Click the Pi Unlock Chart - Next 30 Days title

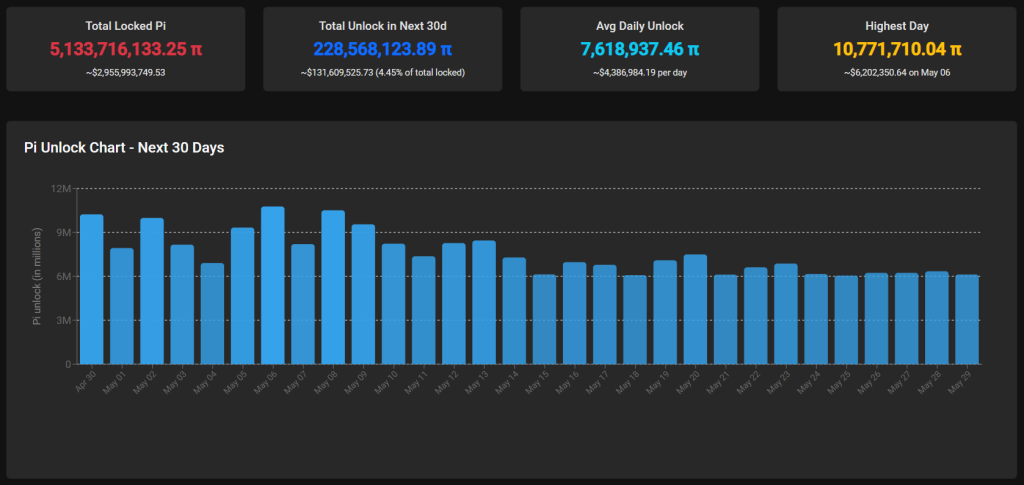tap(124, 148)
